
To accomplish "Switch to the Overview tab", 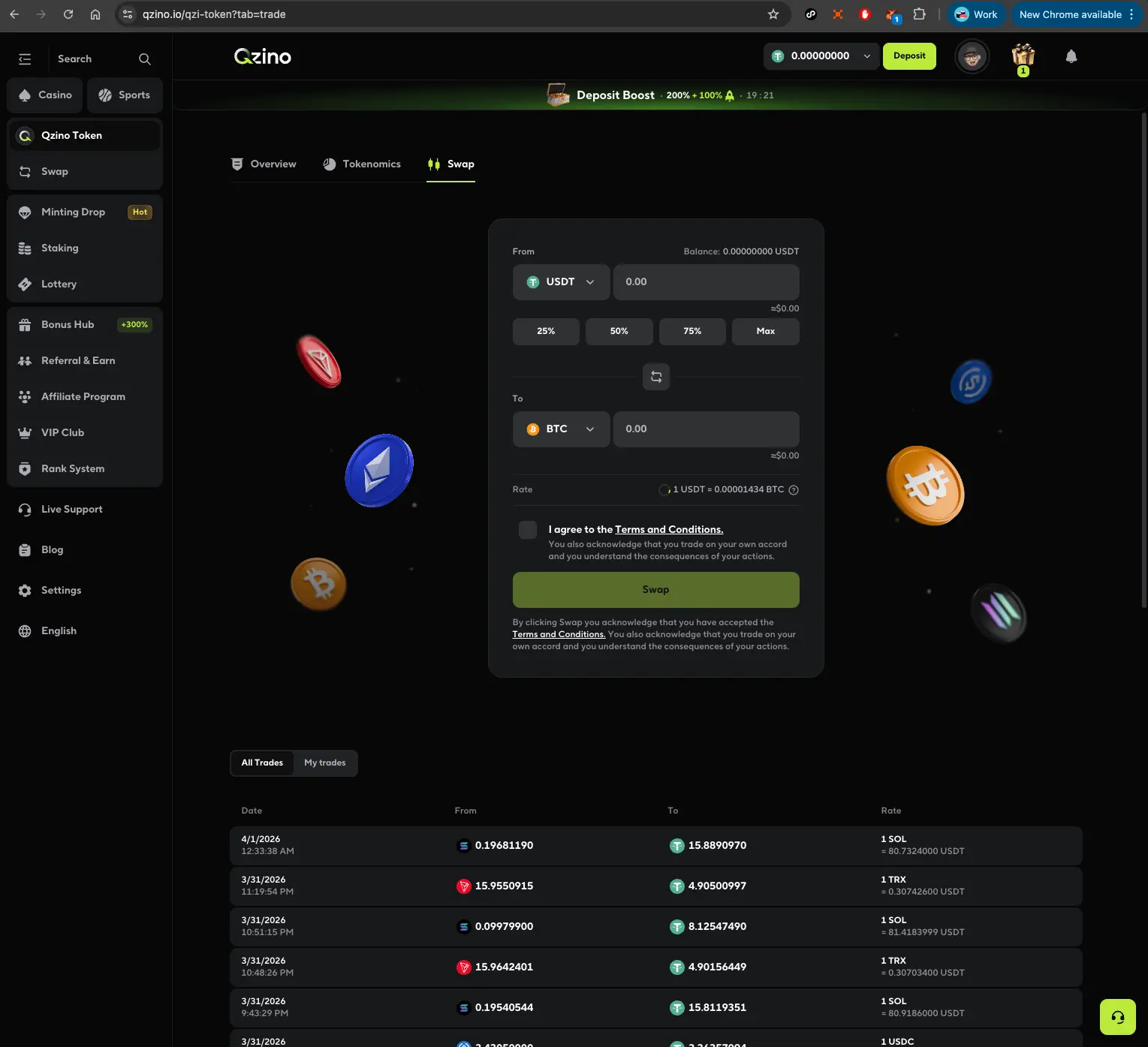I will pyautogui.click(x=264, y=164).
